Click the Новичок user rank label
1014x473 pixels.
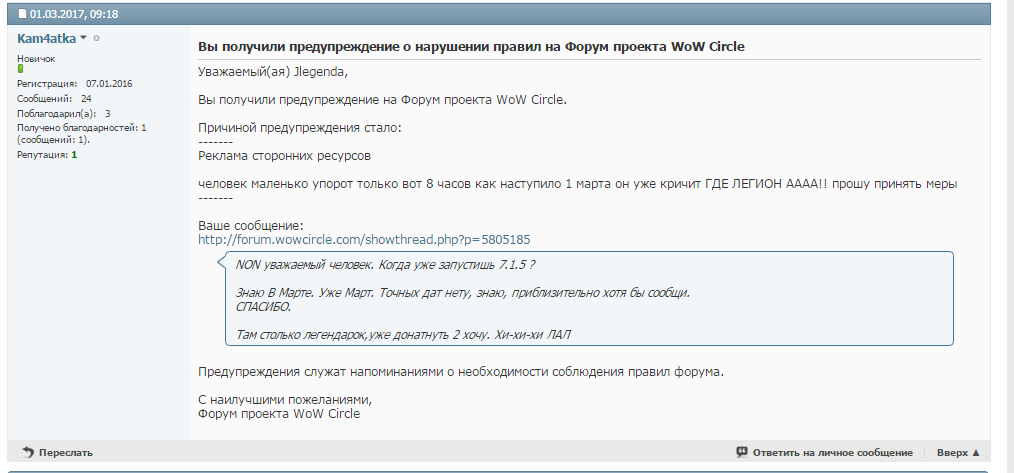point(36,59)
